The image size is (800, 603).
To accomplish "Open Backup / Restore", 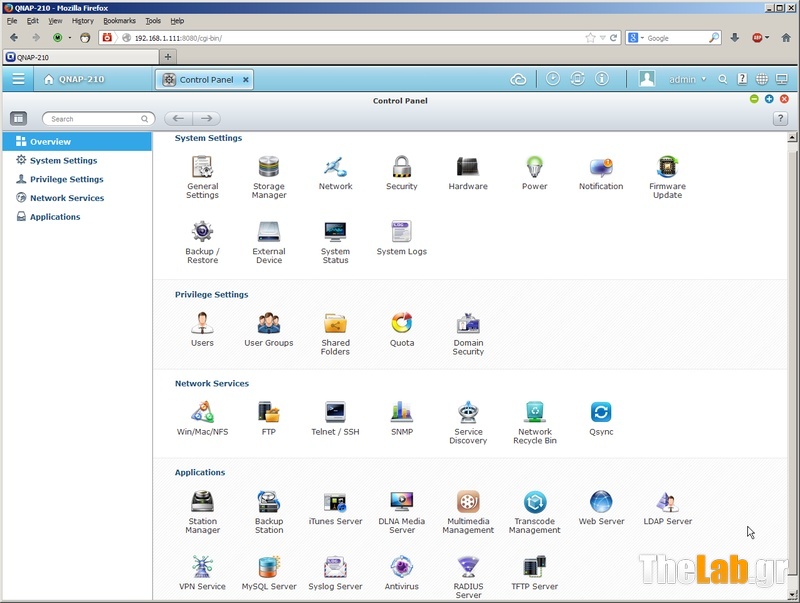I will click(203, 242).
